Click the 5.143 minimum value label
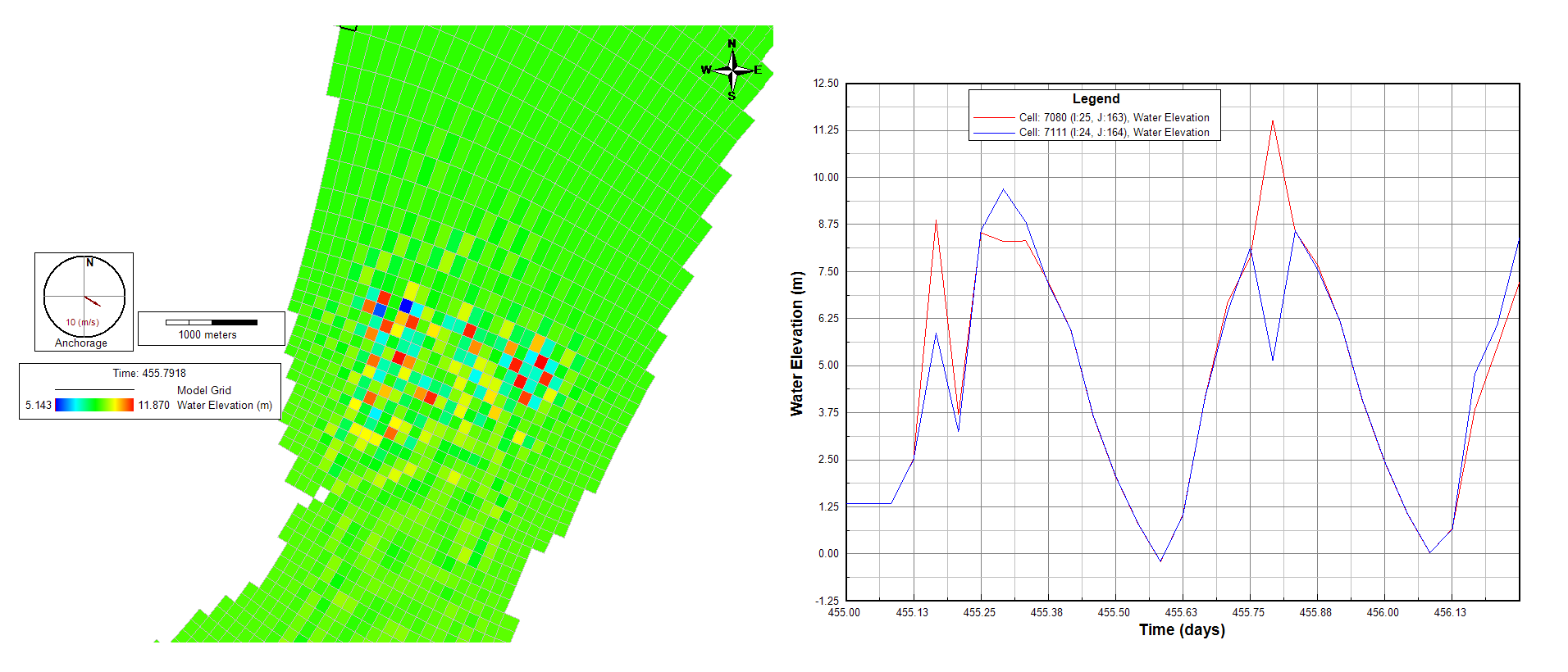This screenshot has height=672, width=1568. click(x=39, y=406)
